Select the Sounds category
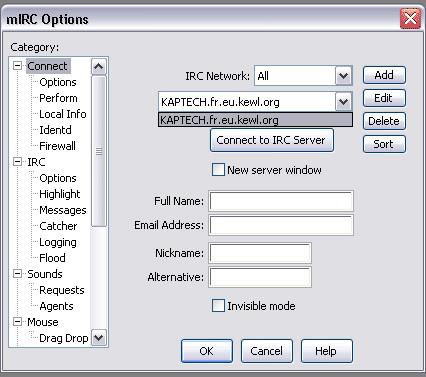This screenshot has width=426, height=377. click(x=45, y=274)
